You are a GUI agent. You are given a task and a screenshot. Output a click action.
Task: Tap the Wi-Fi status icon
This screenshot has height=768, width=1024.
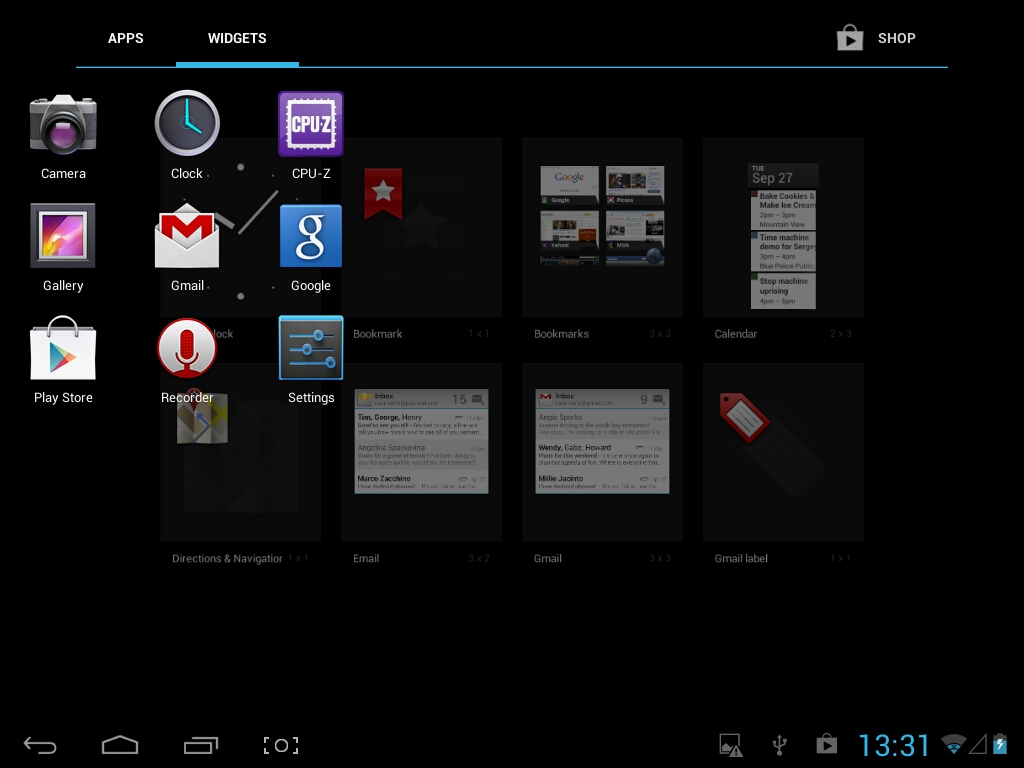pyautogui.click(x=953, y=744)
